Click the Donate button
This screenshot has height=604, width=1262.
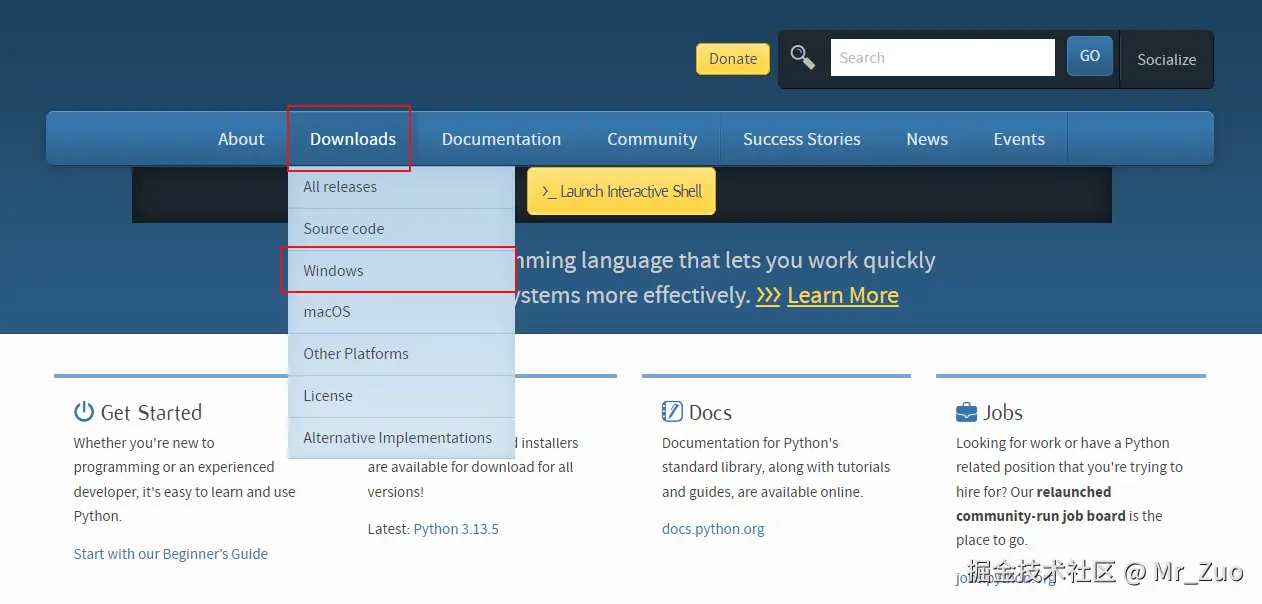(733, 59)
